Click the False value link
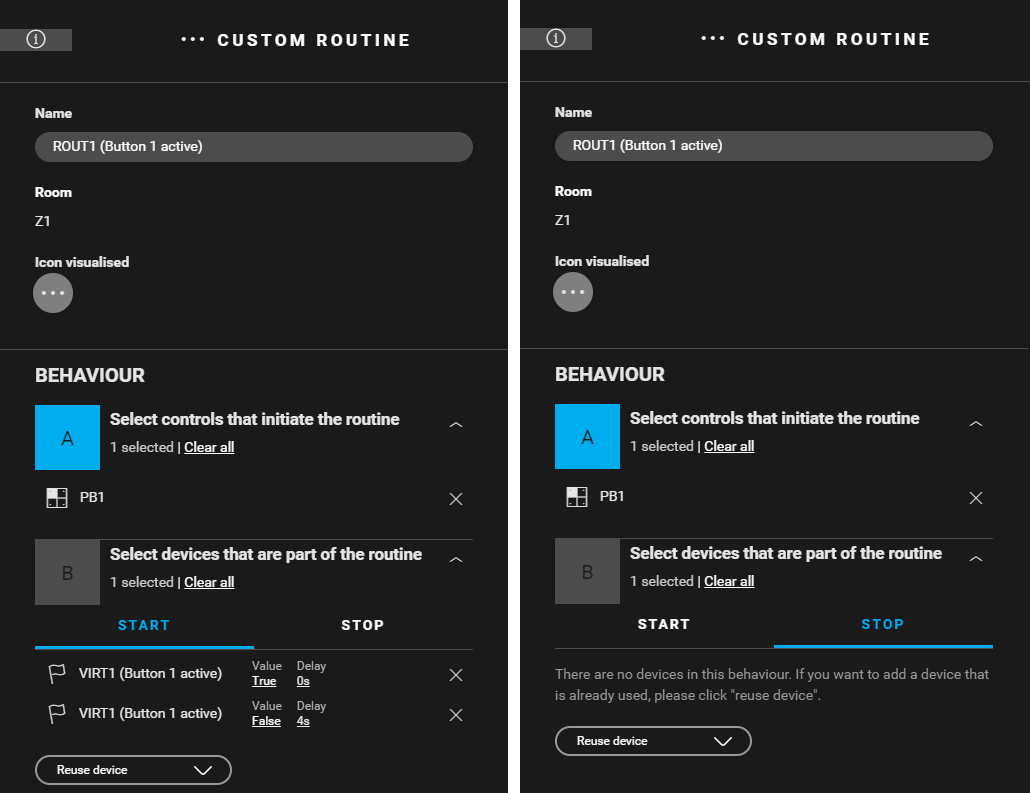Image resolution: width=1030 pixels, height=793 pixels. pos(266,721)
